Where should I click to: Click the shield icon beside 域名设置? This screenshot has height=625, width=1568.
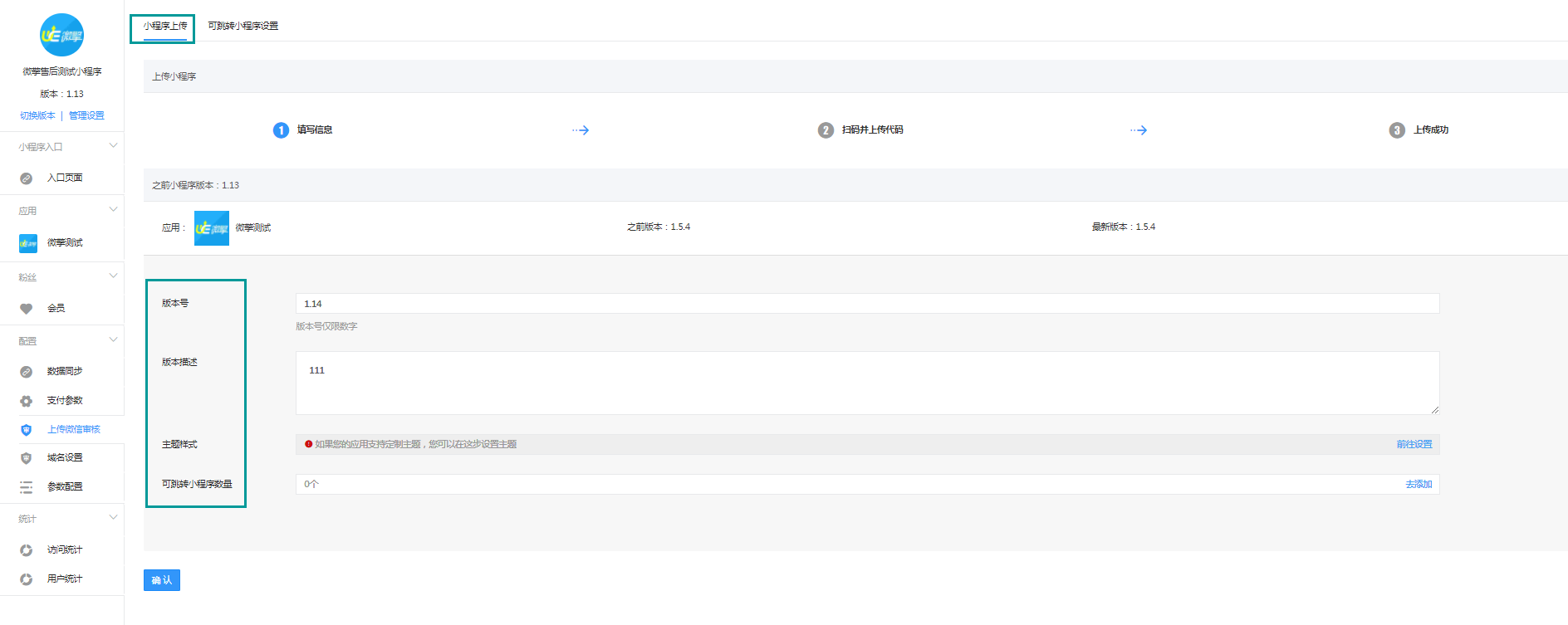coord(27,458)
